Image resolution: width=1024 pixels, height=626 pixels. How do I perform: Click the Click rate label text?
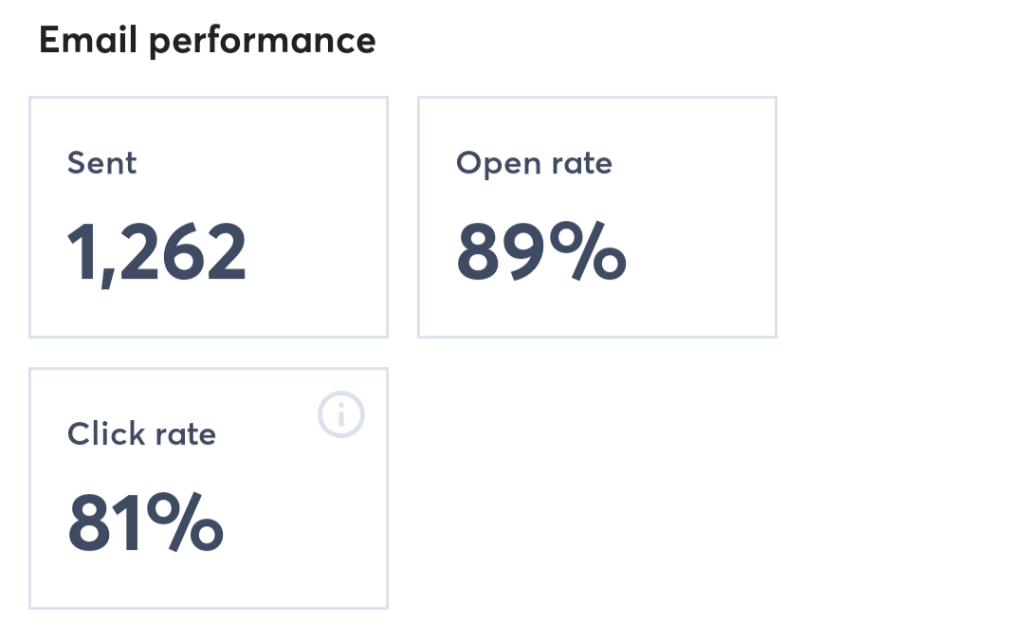coord(141,434)
